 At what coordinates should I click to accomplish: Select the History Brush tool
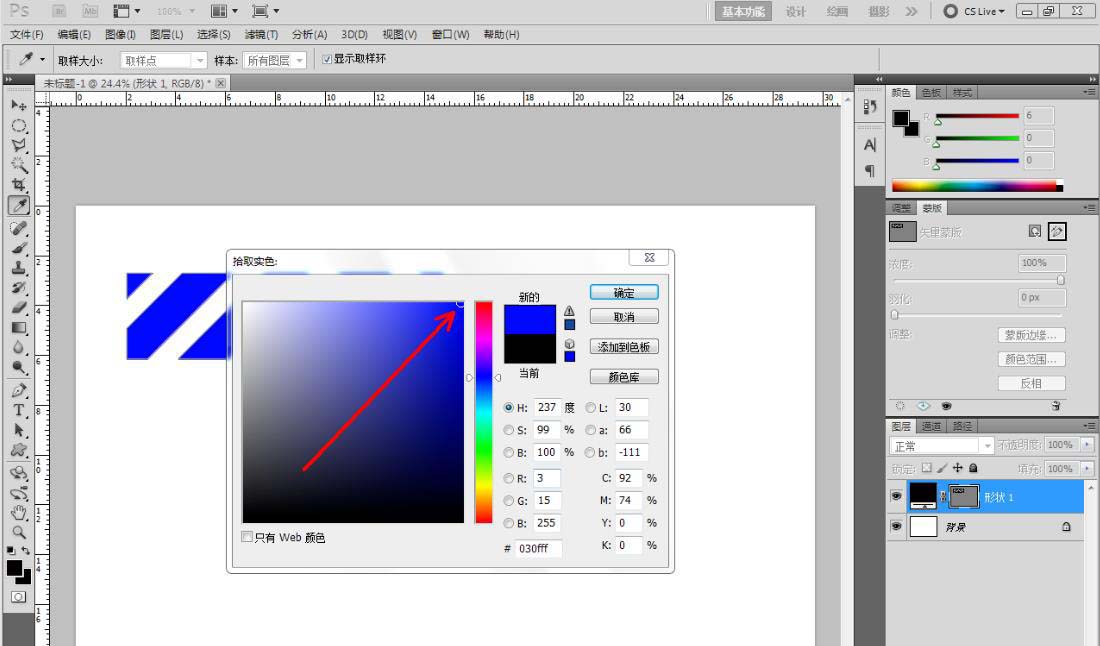[18, 288]
